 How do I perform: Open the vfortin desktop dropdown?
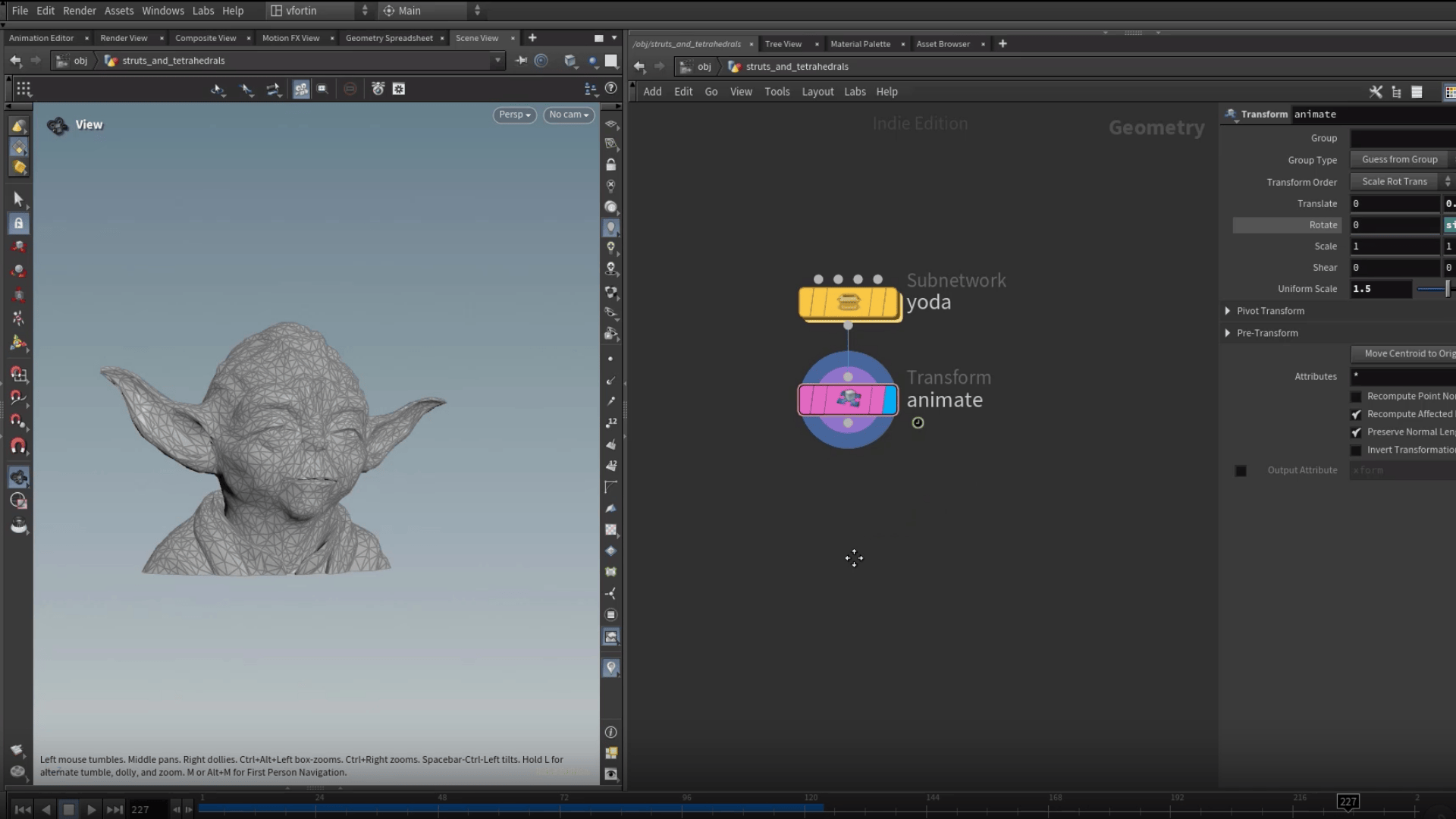pyautogui.click(x=319, y=11)
